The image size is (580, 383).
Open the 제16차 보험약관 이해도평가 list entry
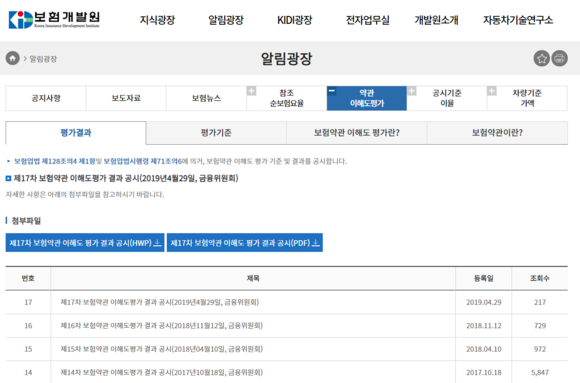(x=162, y=326)
